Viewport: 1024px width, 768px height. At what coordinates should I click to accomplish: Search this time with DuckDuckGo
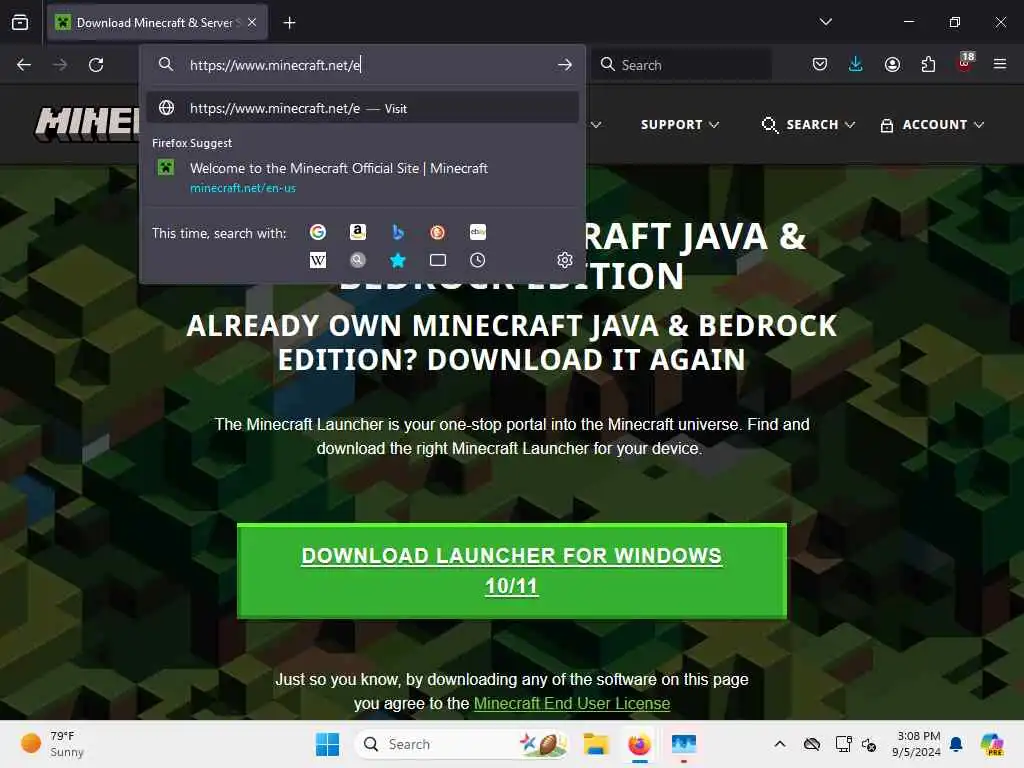pos(438,232)
